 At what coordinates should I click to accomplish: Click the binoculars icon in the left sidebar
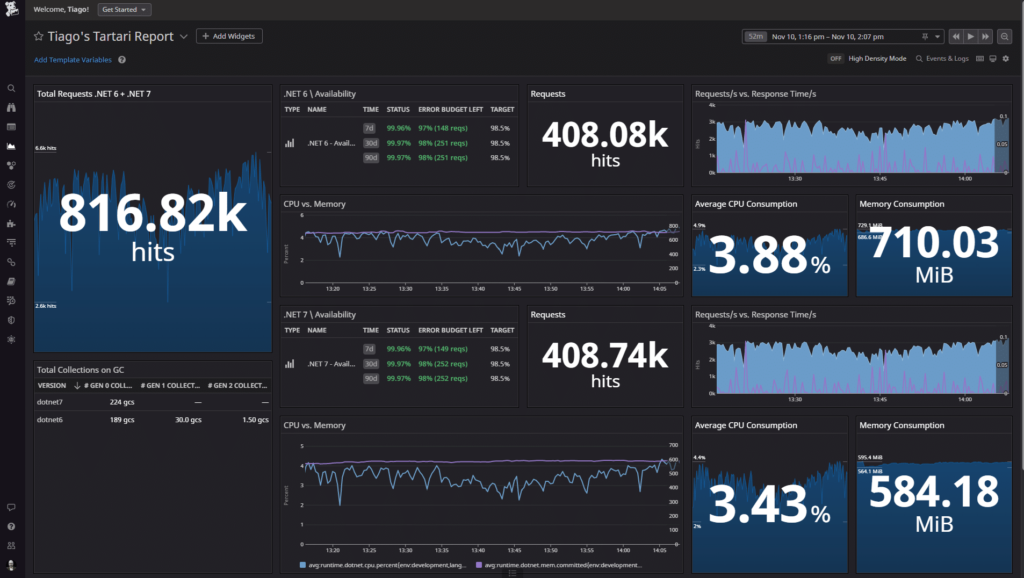11,107
